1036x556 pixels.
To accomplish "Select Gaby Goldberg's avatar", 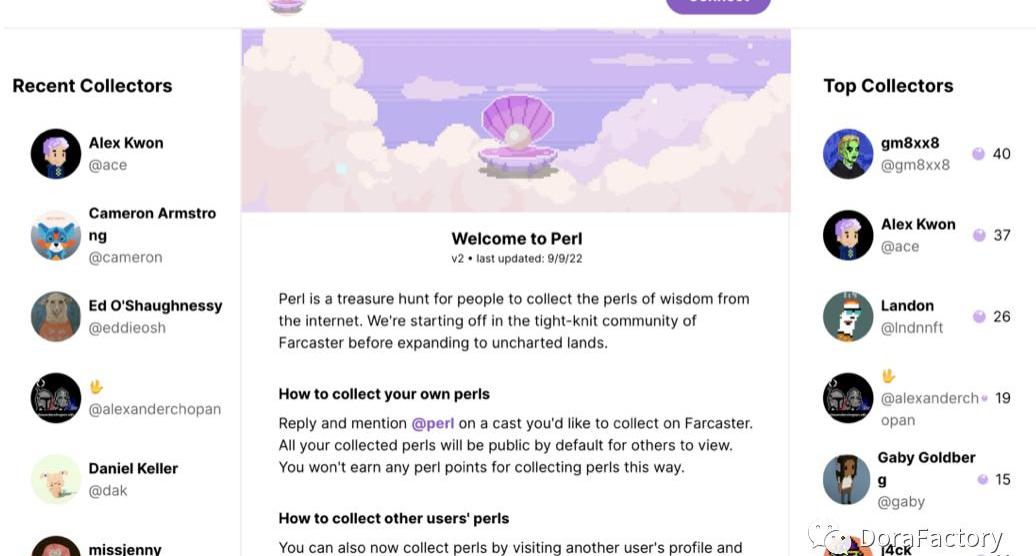I will coord(846,479).
